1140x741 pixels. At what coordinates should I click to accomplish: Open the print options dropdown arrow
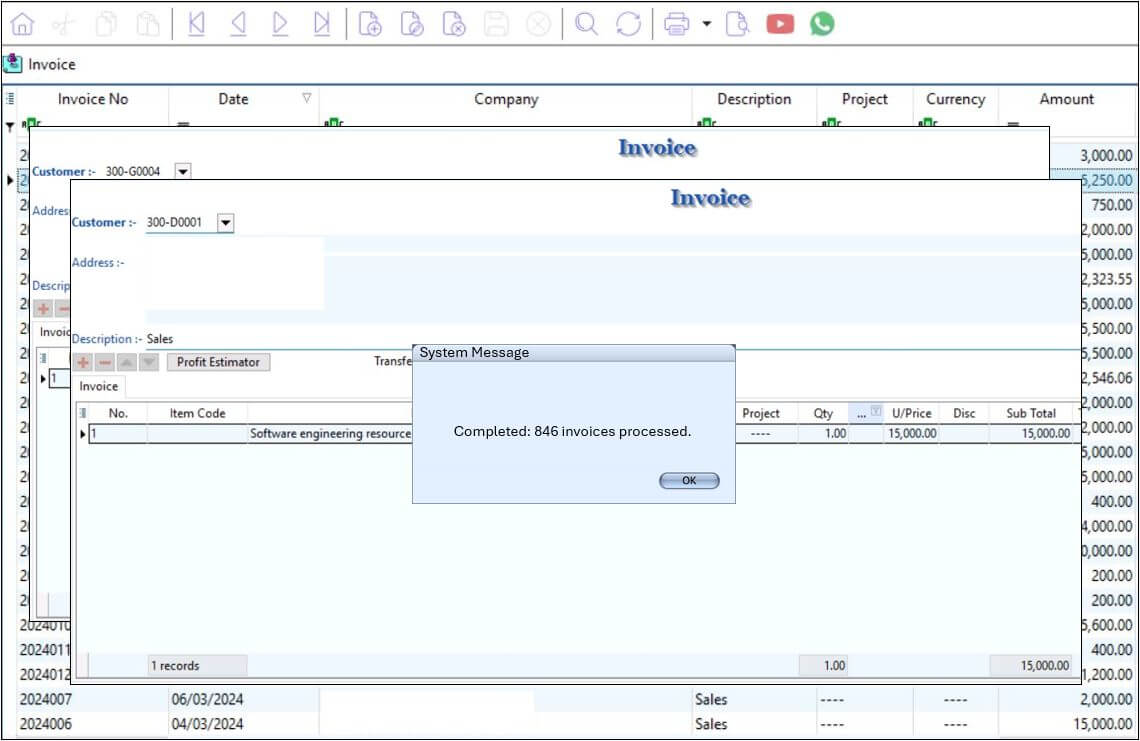click(707, 24)
